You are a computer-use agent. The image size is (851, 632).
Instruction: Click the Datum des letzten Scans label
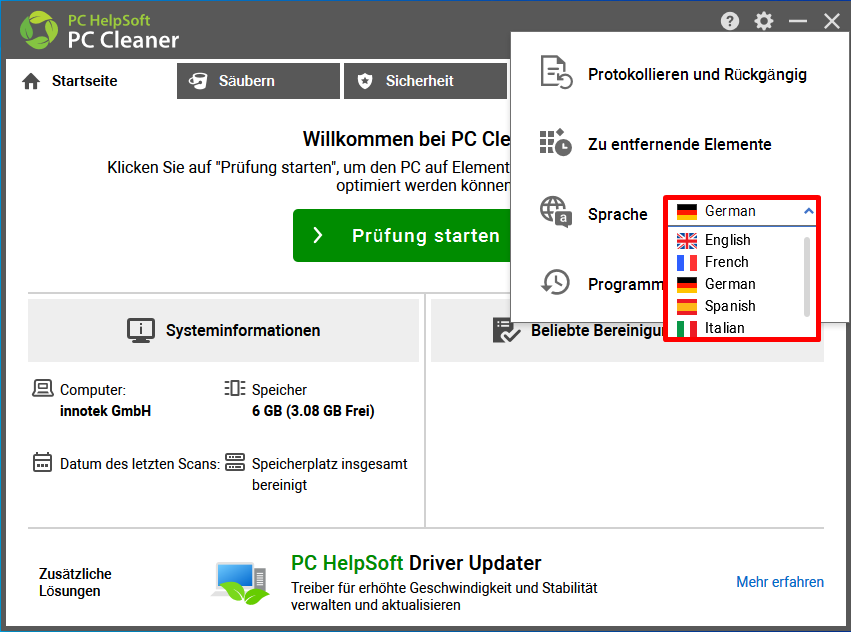pyautogui.click(x=140, y=464)
